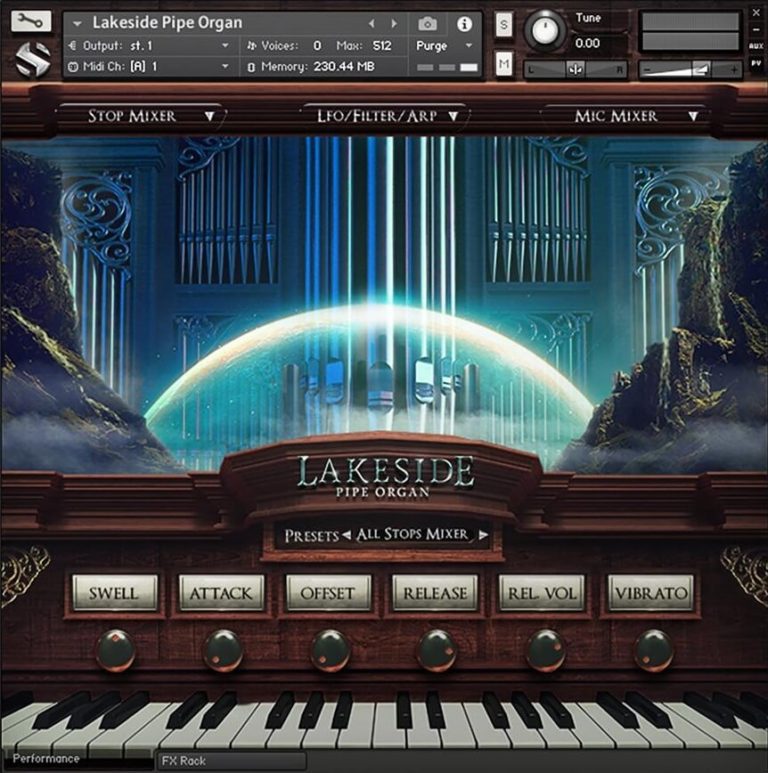Click the REL. VOL label button
Image resolution: width=768 pixels, height=773 pixels.
(542, 593)
